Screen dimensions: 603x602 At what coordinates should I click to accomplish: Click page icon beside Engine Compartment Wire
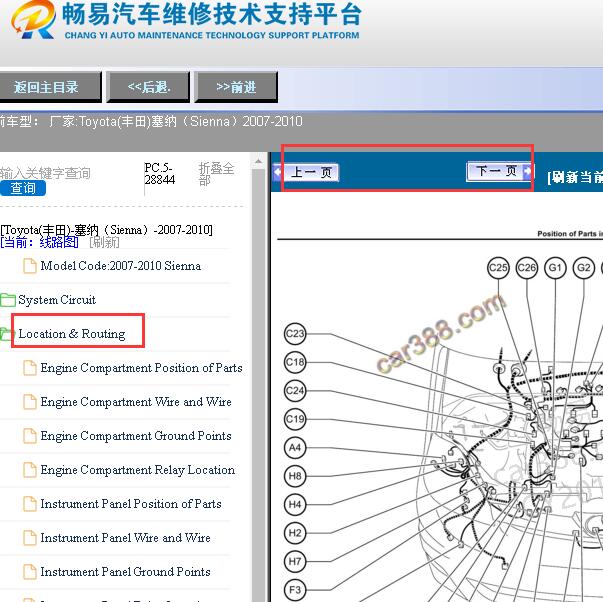coord(30,402)
